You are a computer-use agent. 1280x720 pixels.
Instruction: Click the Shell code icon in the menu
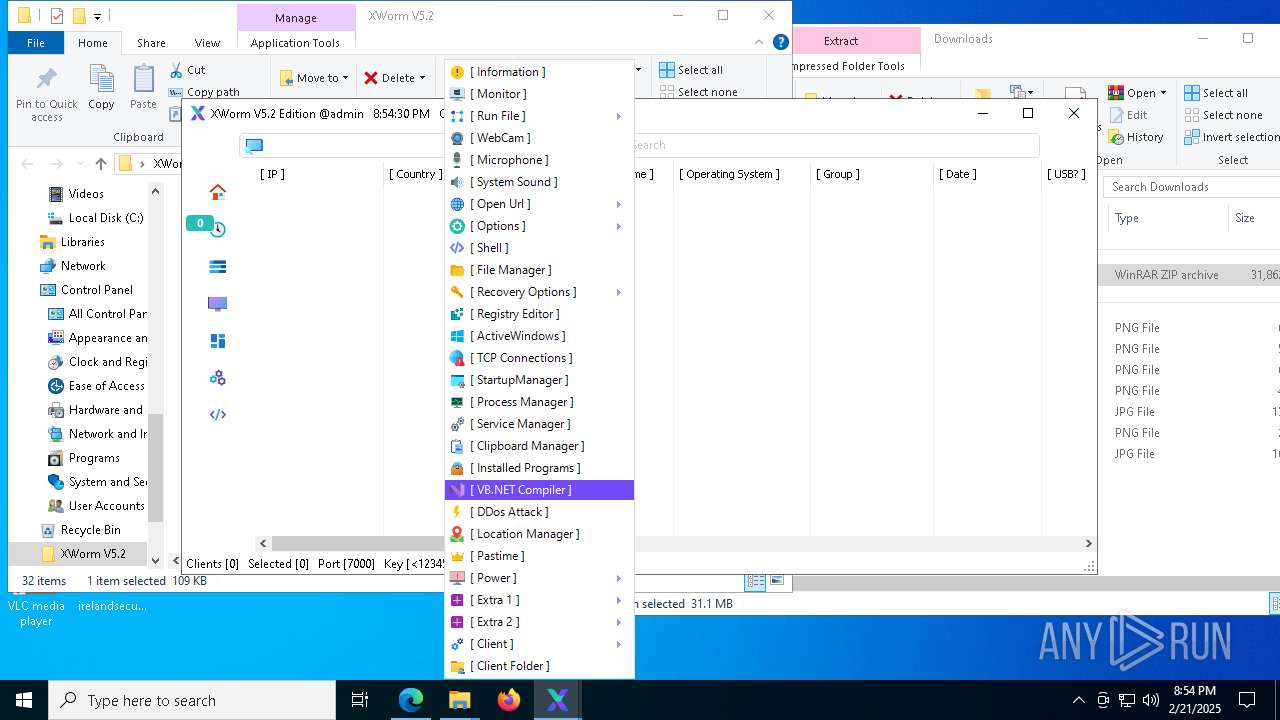click(457, 248)
